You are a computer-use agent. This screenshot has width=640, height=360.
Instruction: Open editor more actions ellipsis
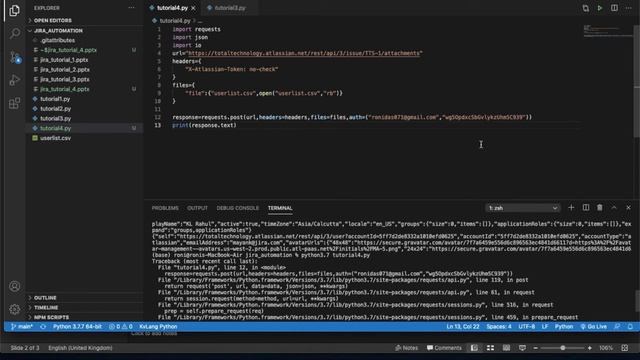click(x=629, y=8)
